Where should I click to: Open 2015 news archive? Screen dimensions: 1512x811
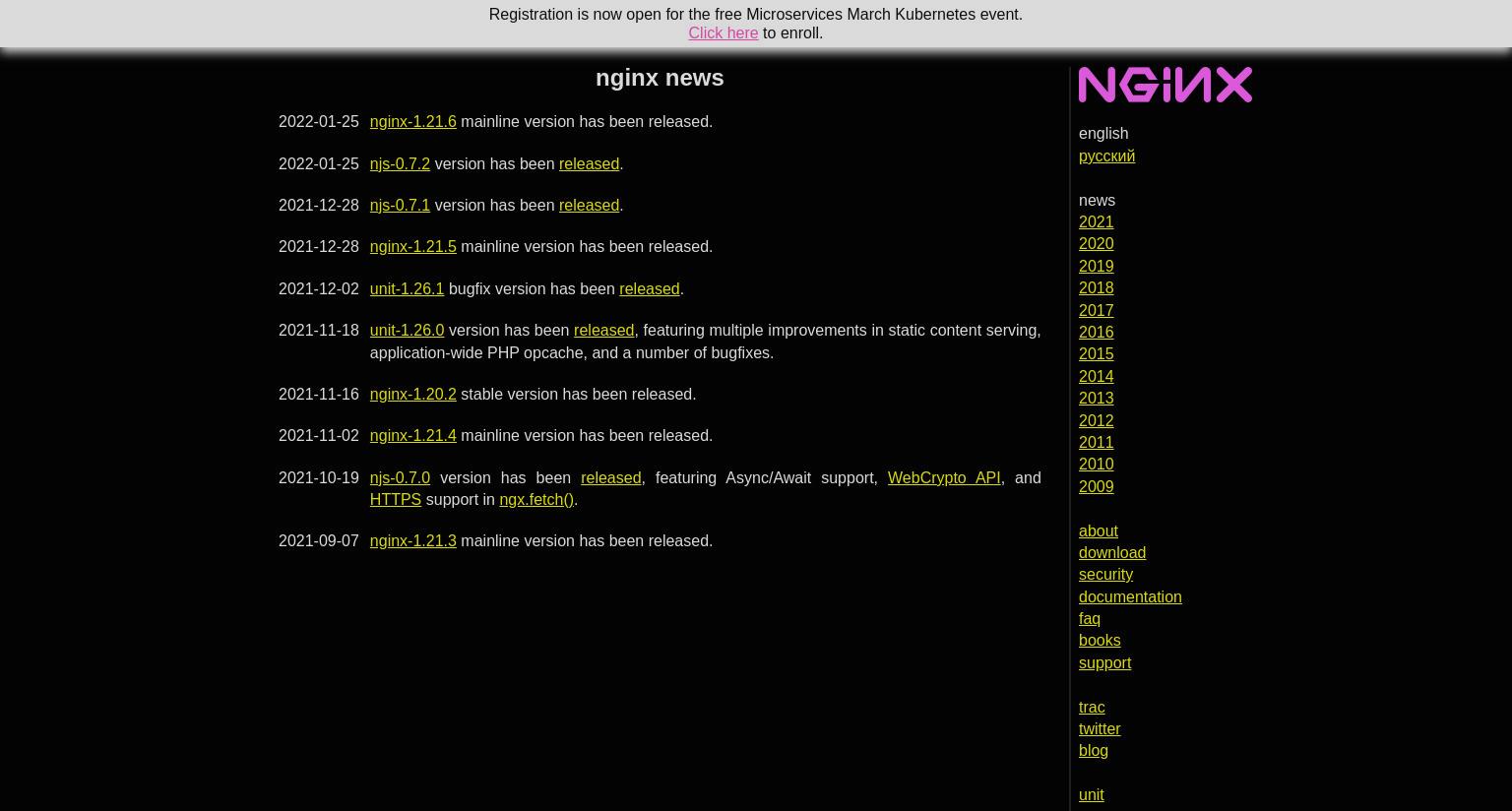coord(1096,353)
